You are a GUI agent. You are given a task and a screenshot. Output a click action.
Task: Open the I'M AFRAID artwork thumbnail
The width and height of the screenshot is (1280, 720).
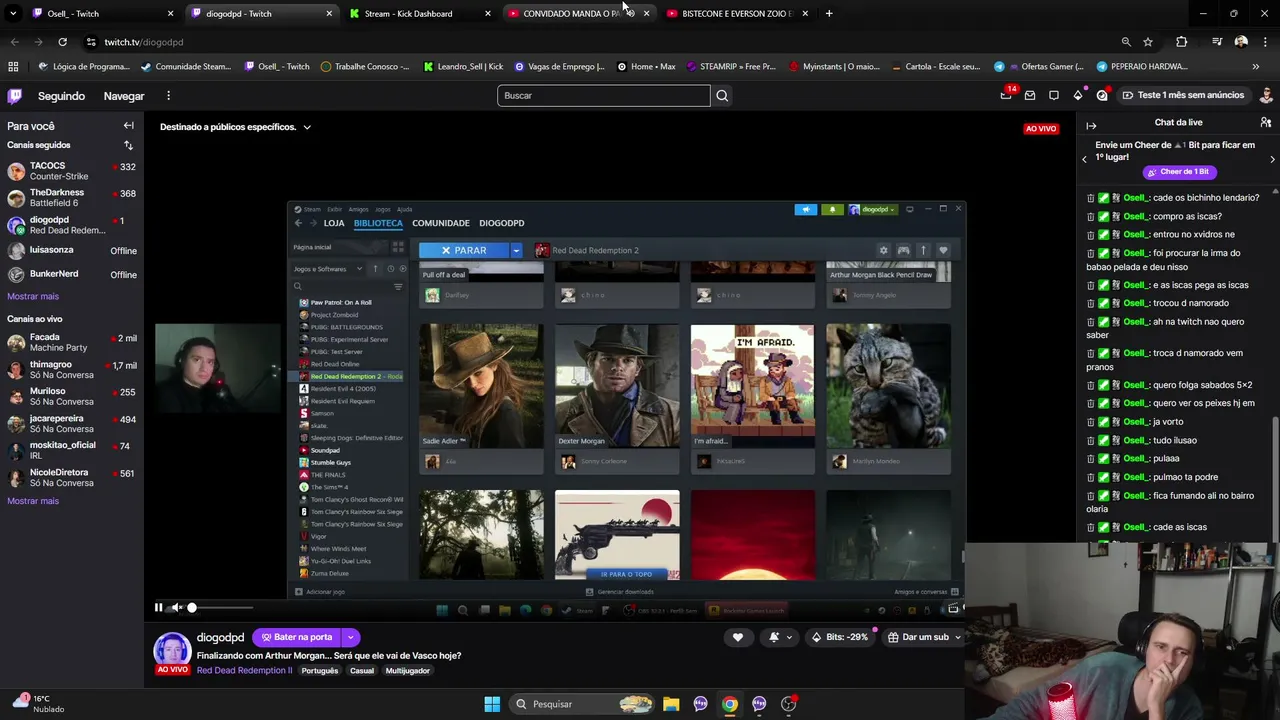pyautogui.click(x=752, y=385)
